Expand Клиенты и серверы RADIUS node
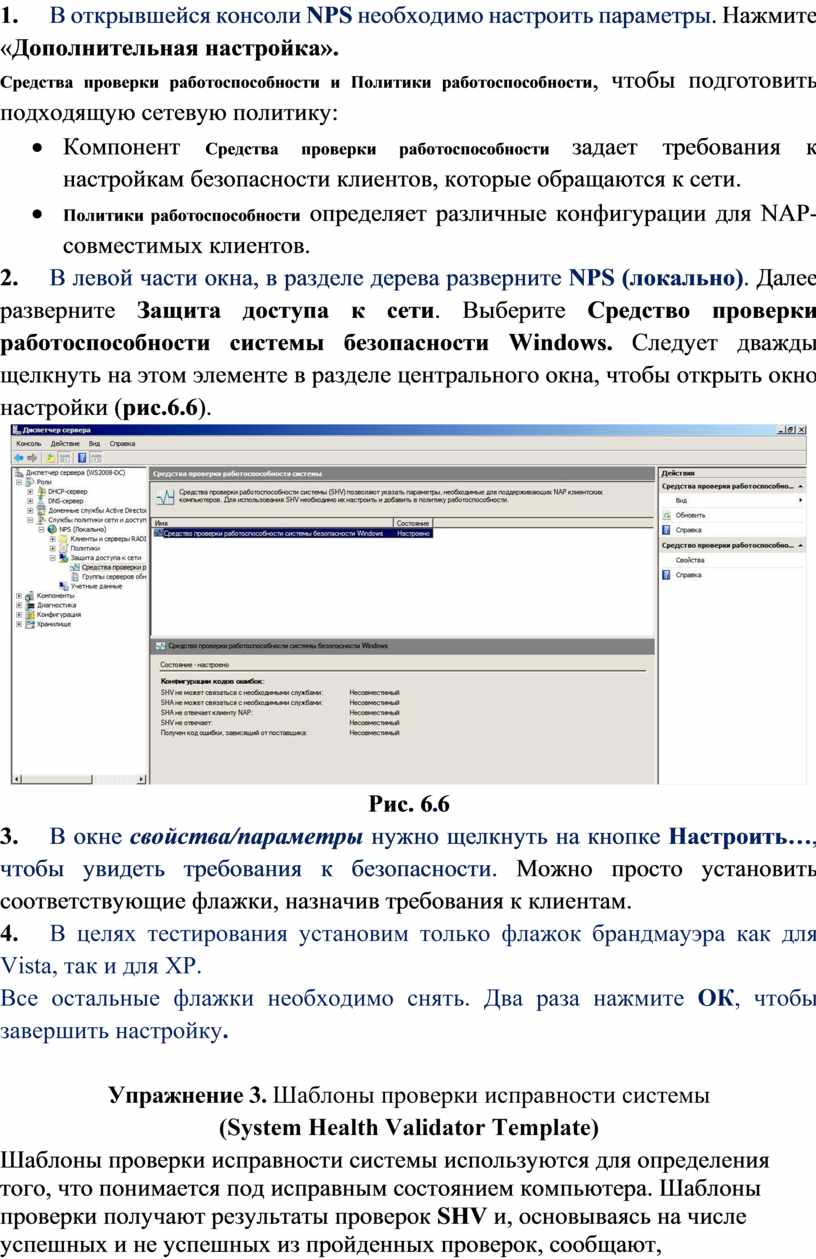This screenshot has width=816, height=1259. 53,539
